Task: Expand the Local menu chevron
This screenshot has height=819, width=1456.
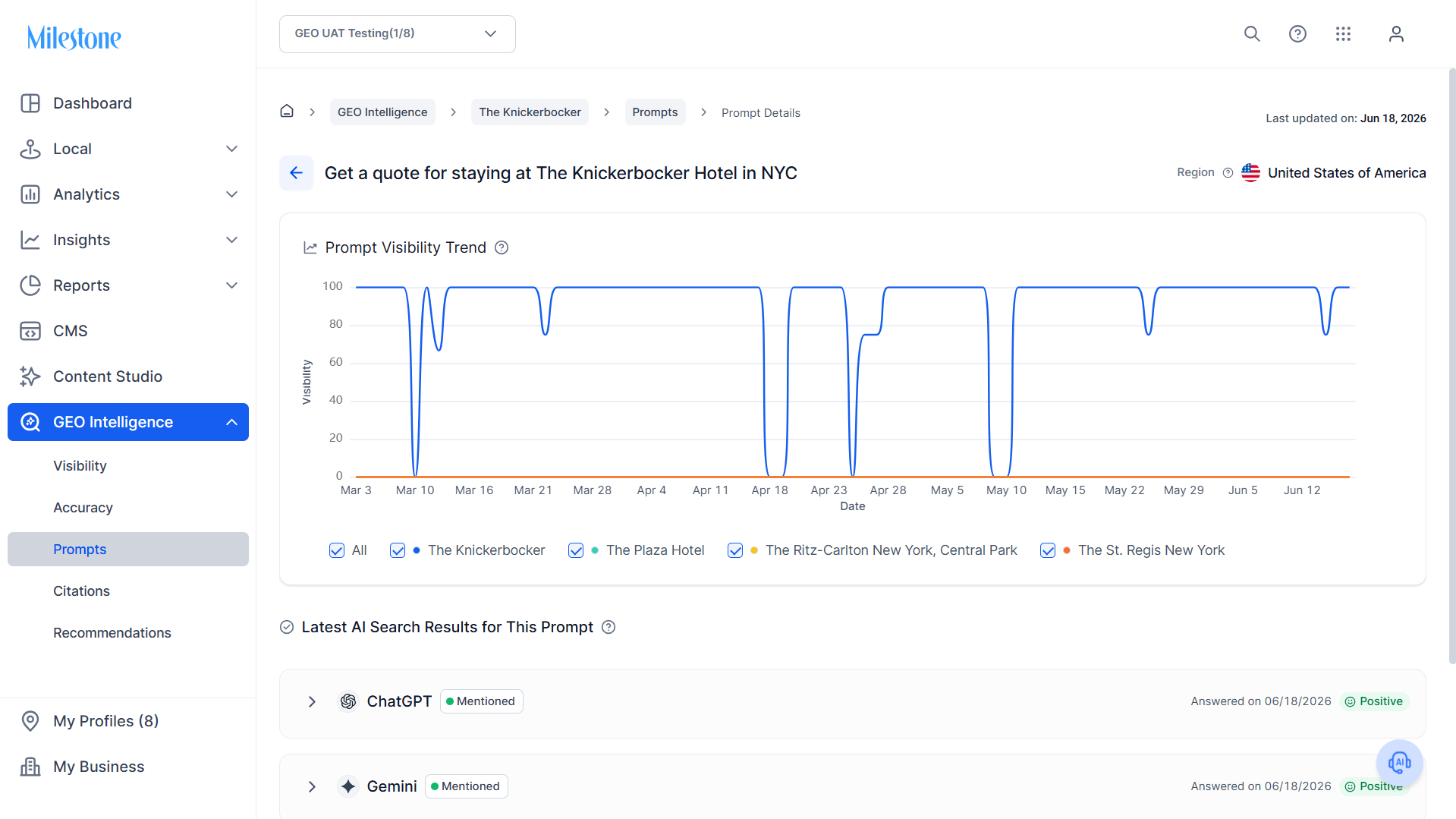Action: 232,149
